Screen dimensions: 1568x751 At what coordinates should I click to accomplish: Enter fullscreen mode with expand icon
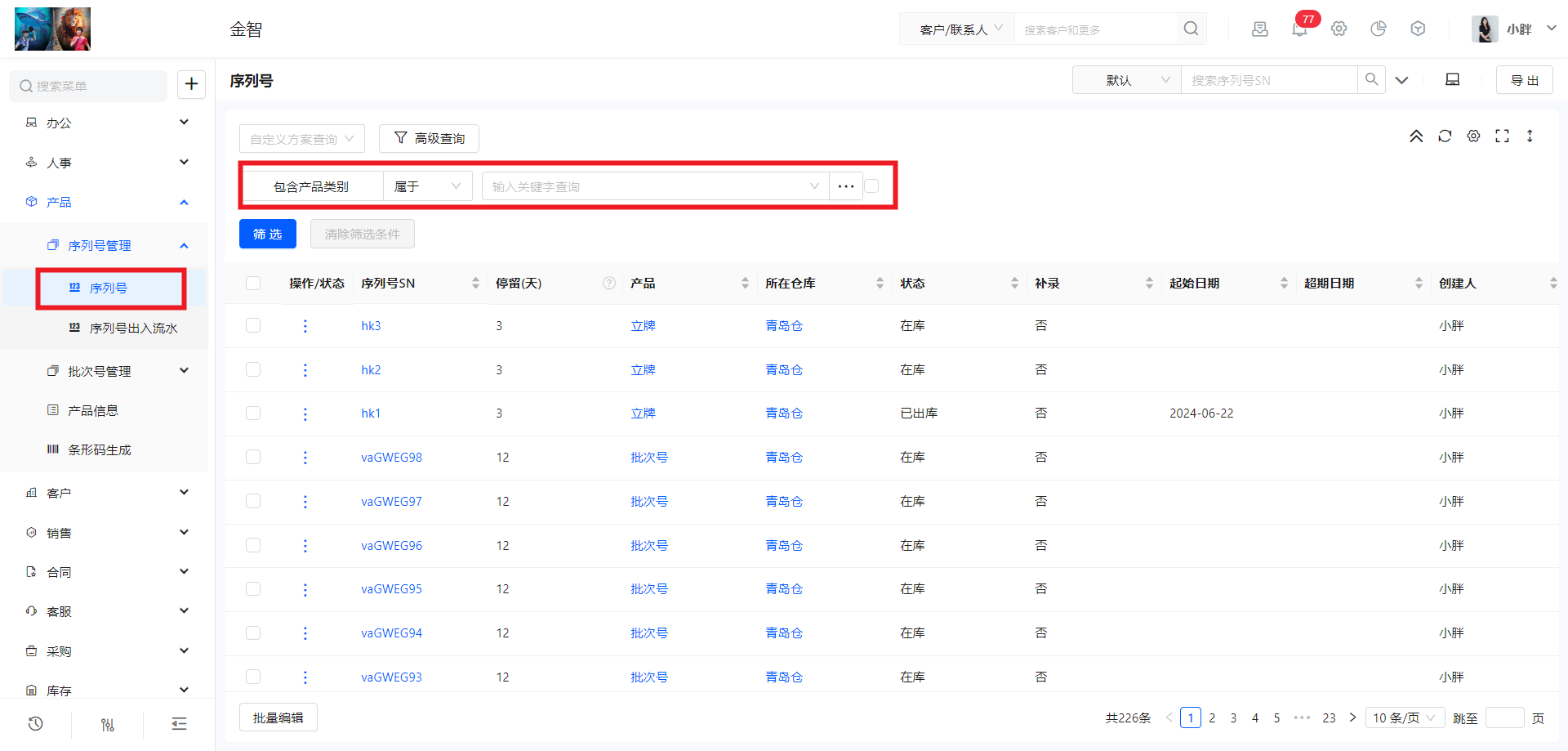[x=1502, y=136]
